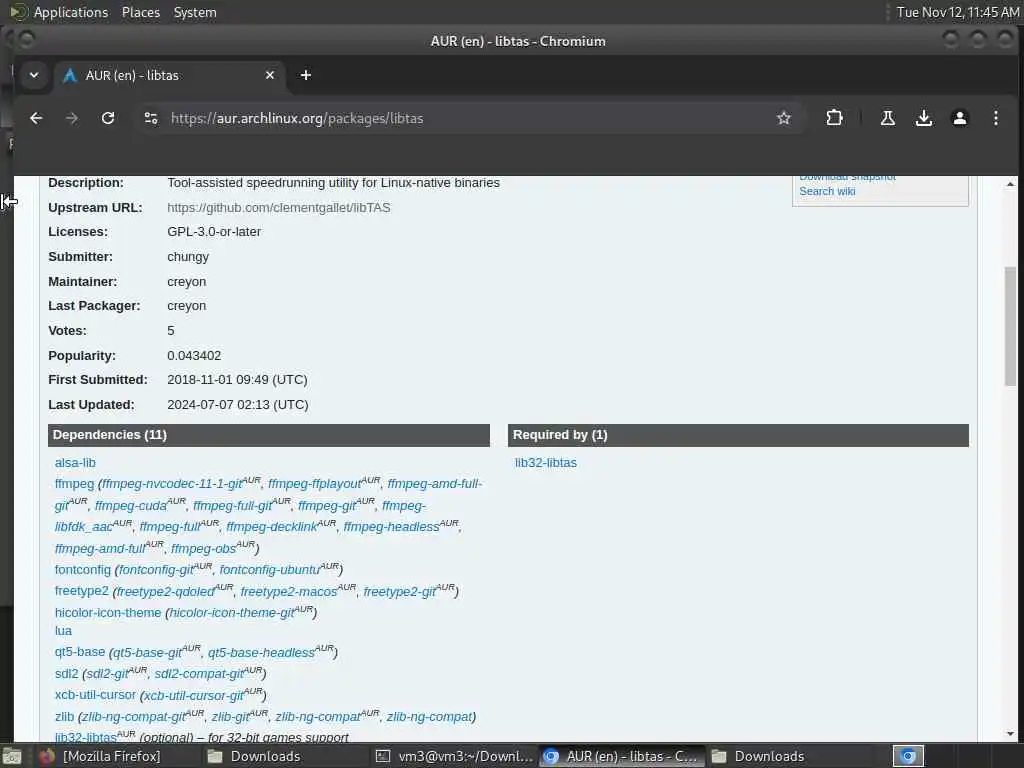Image resolution: width=1024 pixels, height=768 pixels.
Task: Close the AUR (en) - libtas tab
Action: pos(270,75)
